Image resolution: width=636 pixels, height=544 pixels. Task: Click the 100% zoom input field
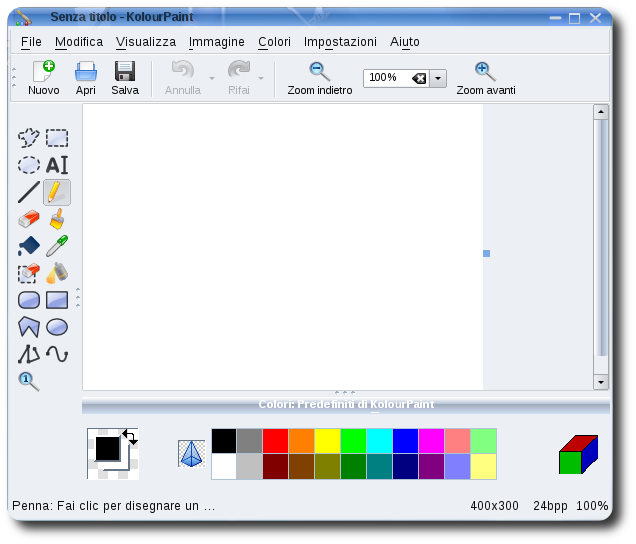[x=387, y=78]
